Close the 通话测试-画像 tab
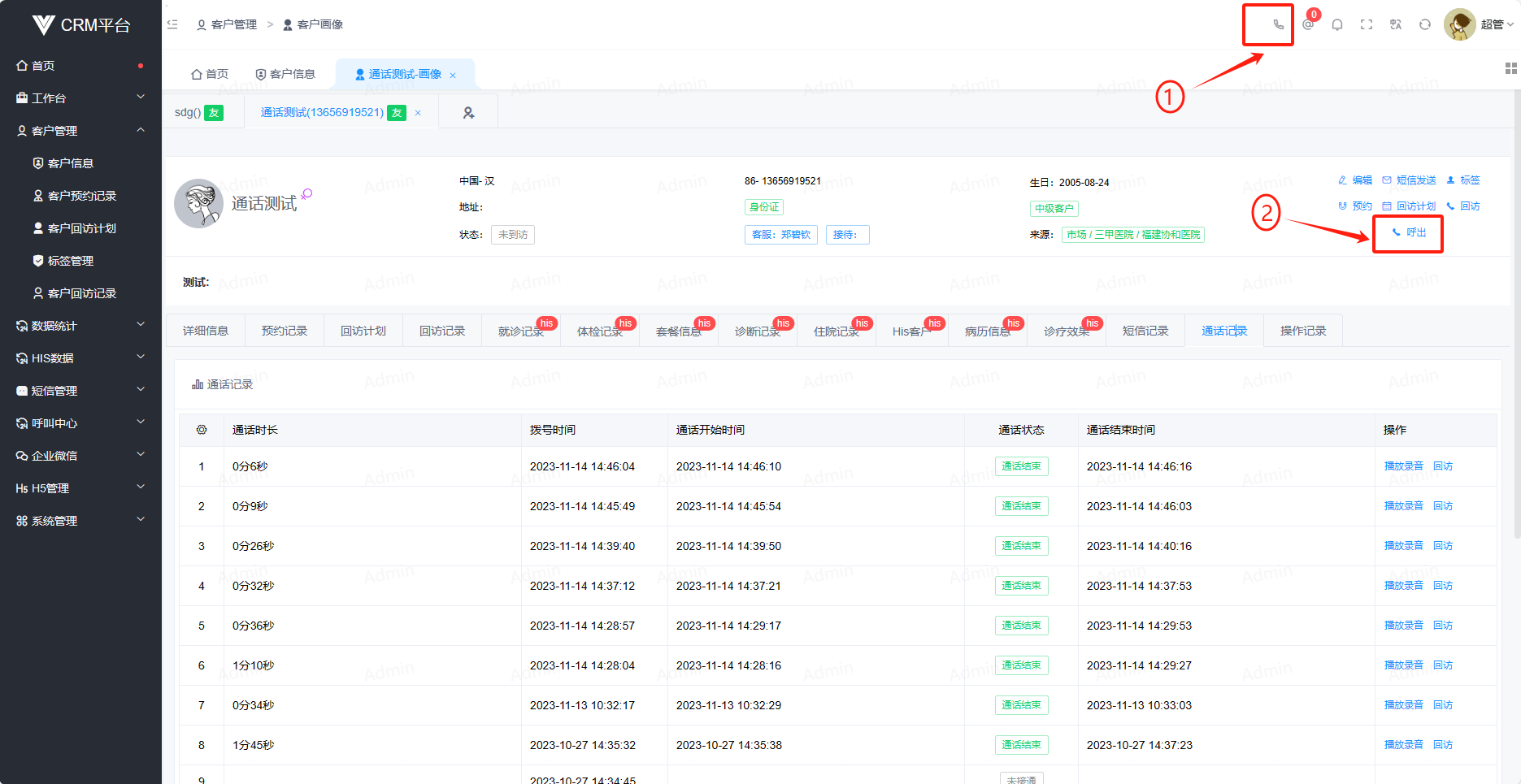This screenshot has width=1521, height=784. [x=453, y=75]
